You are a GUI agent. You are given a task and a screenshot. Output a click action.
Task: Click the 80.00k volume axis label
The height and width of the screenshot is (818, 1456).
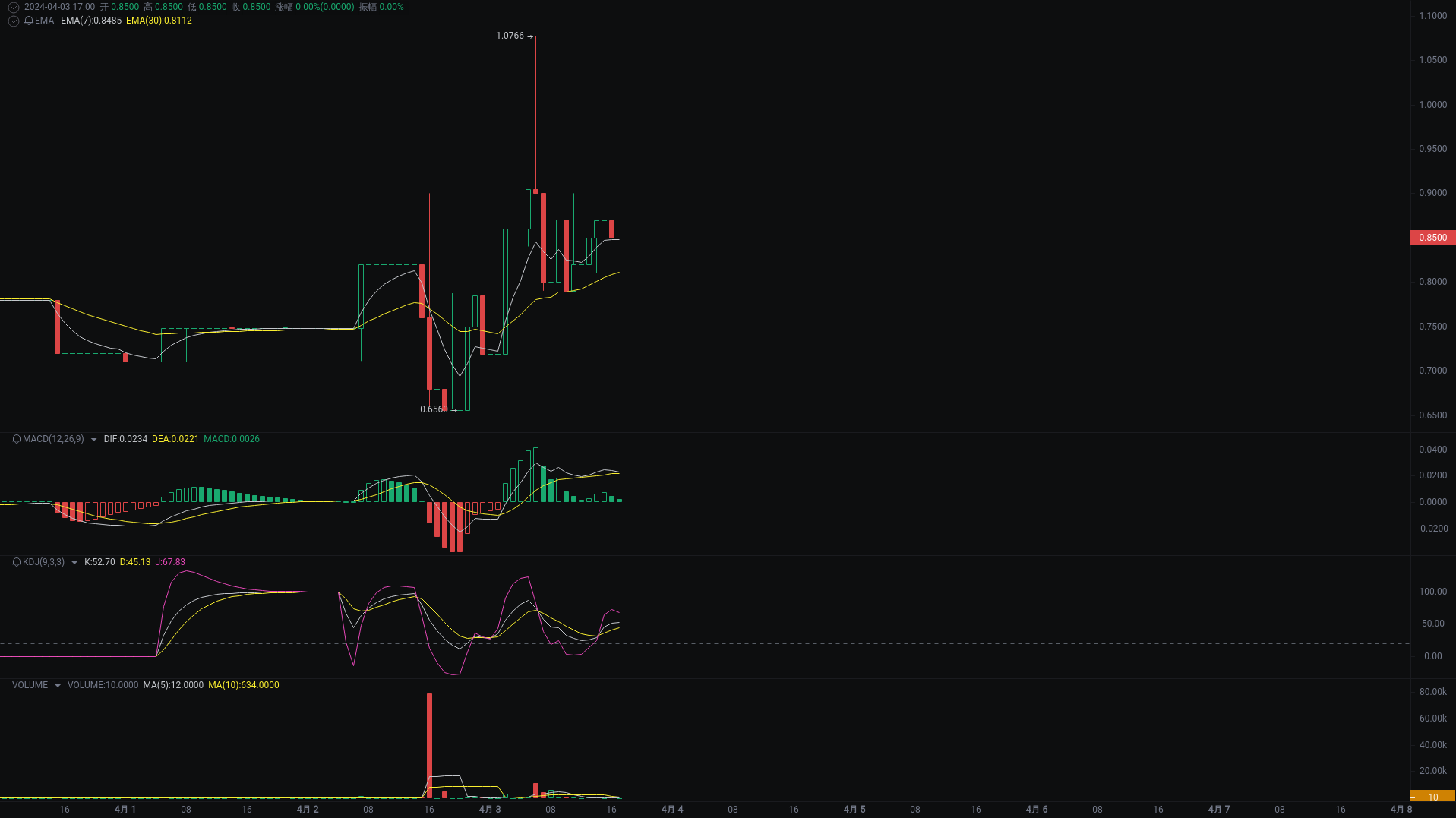pos(1433,692)
